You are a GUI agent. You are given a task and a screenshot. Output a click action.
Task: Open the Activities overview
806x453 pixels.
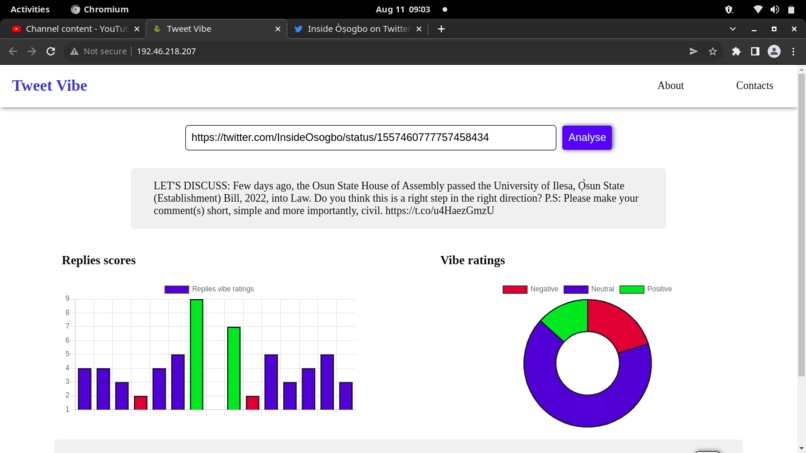click(x=30, y=9)
